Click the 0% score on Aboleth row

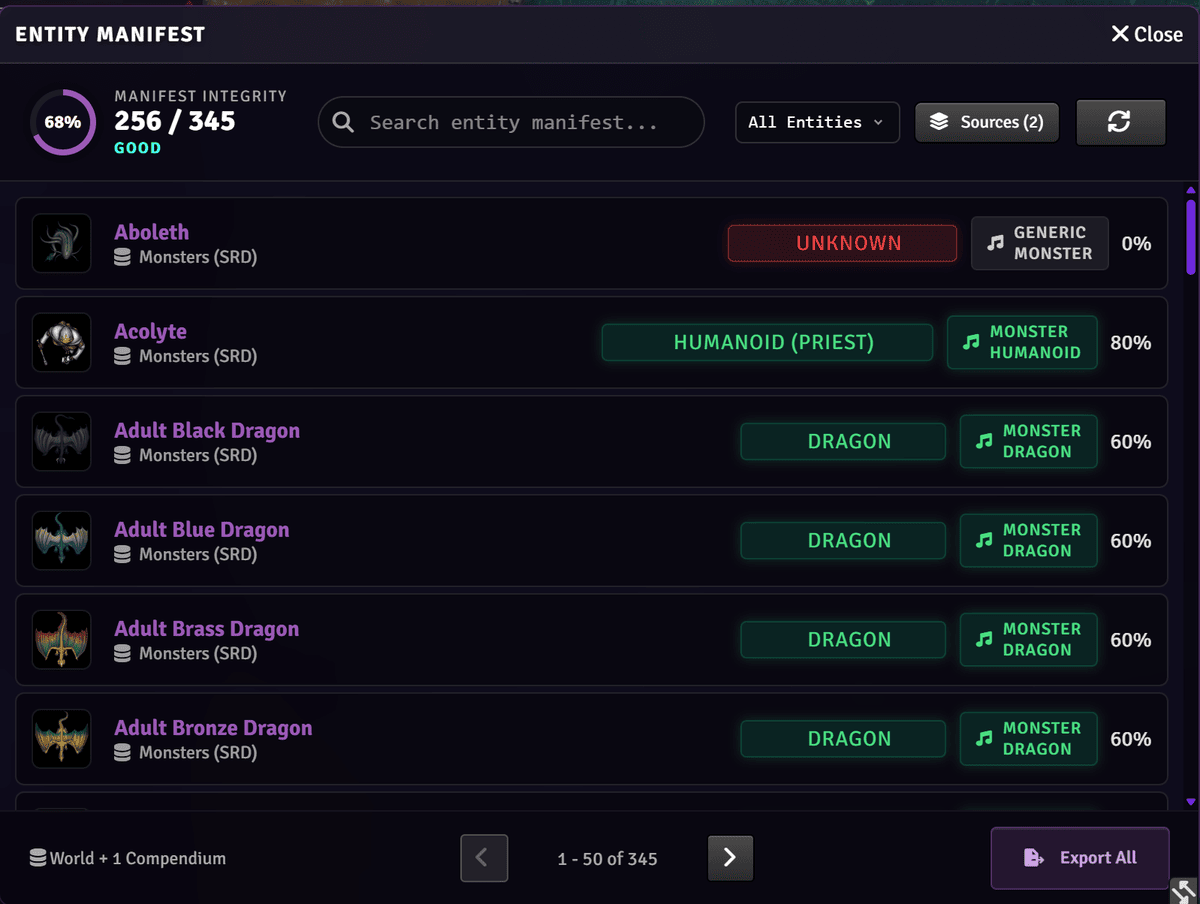click(1136, 243)
